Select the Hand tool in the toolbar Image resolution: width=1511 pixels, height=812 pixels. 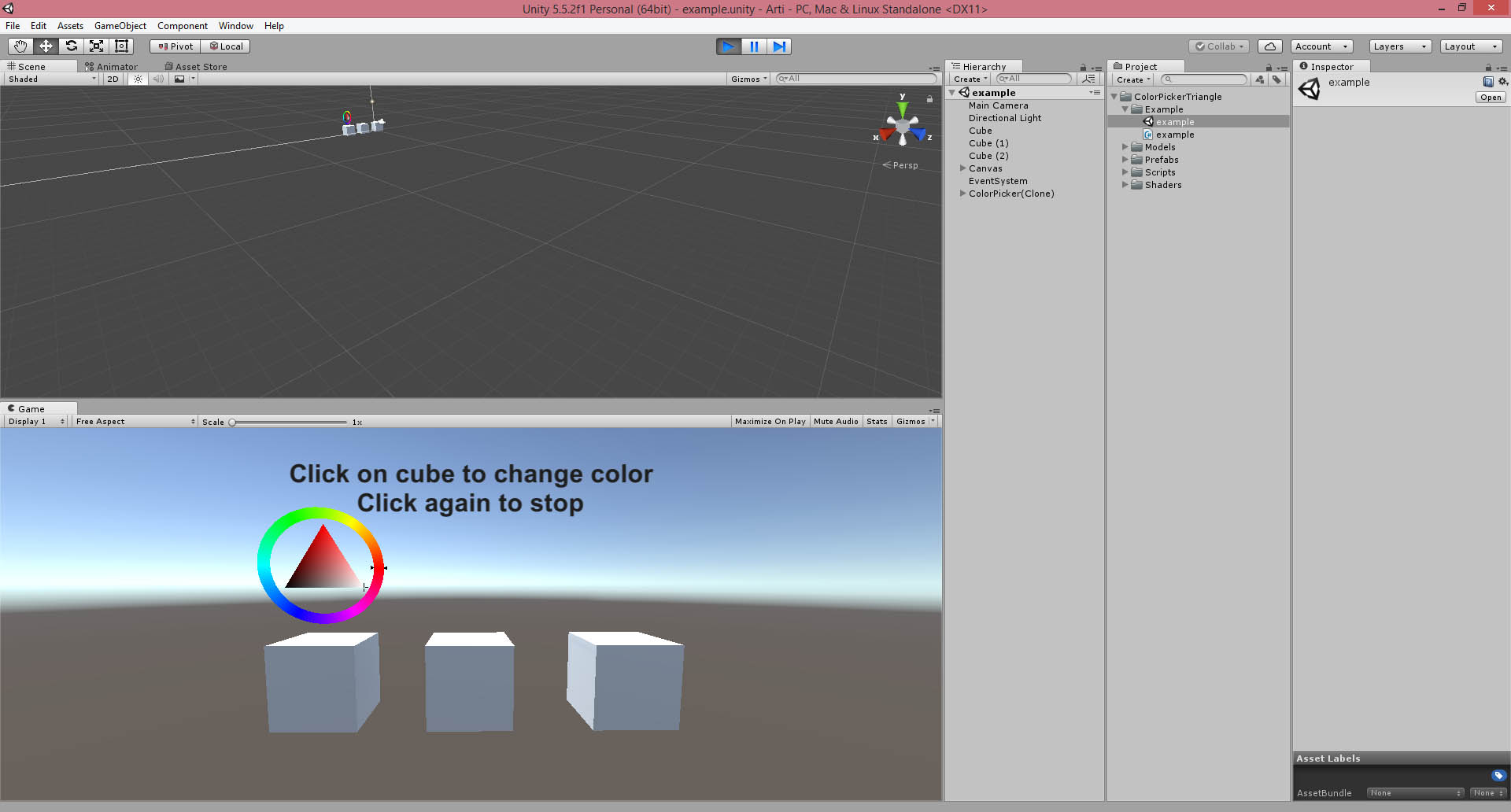pyautogui.click(x=20, y=46)
